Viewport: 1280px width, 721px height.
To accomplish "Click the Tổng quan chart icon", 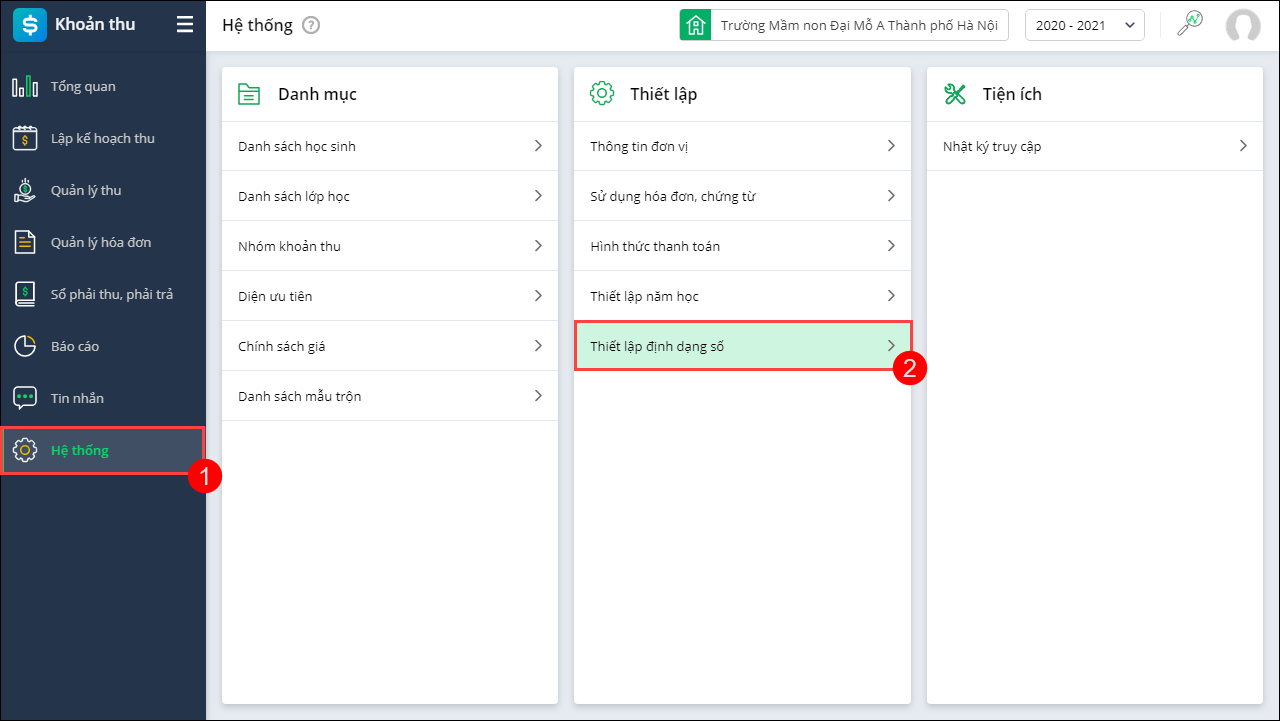I will tap(25, 87).
